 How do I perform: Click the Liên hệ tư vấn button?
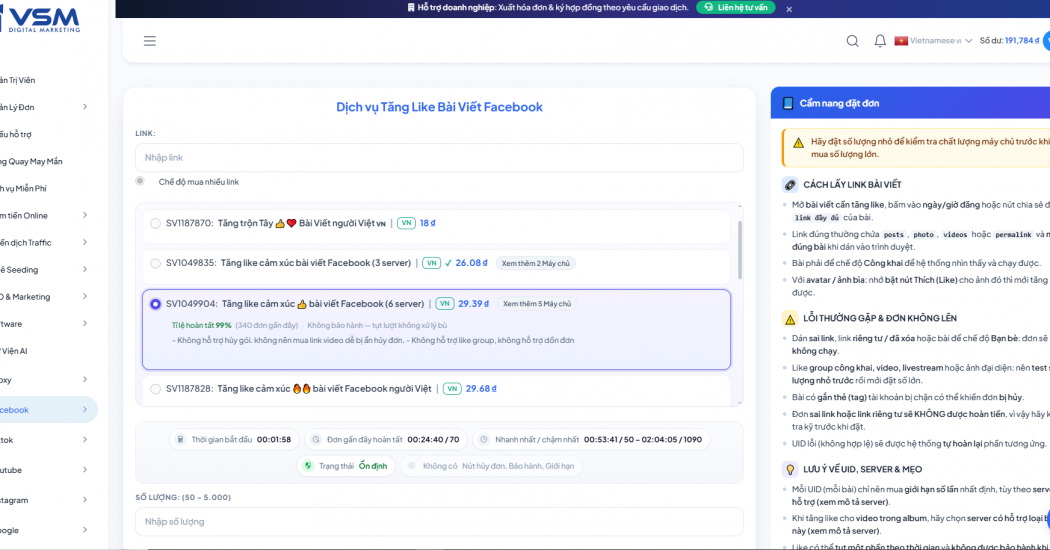(x=736, y=7)
